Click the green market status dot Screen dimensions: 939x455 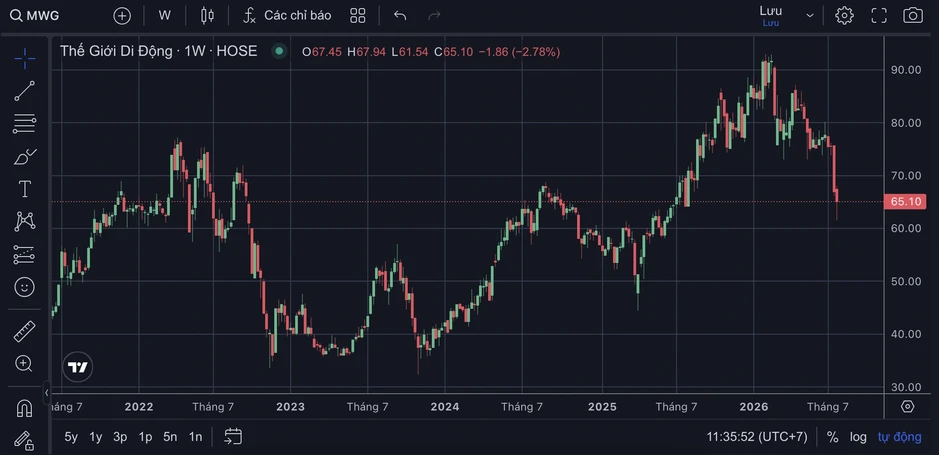click(x=278, y=51)
